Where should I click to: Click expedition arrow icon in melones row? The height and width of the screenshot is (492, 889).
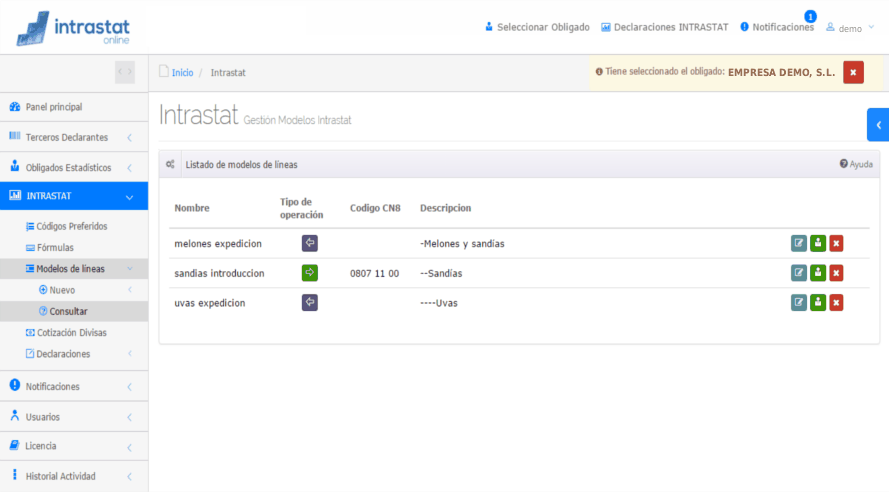click(x=310, y=243)
